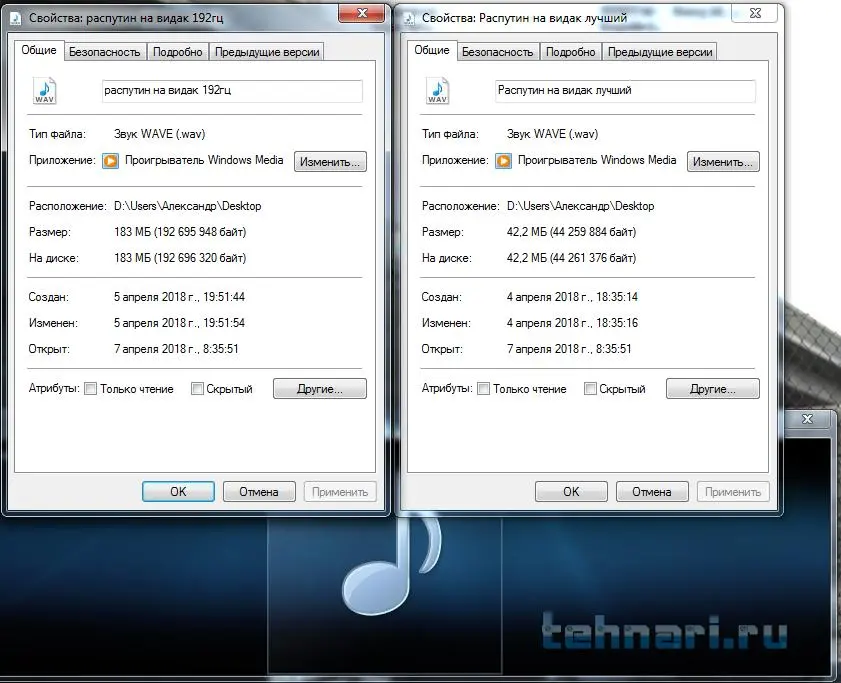Click Применить in лучший properties window
The image size is (841, 683).
pyautogui.click(x=733, y=491)
